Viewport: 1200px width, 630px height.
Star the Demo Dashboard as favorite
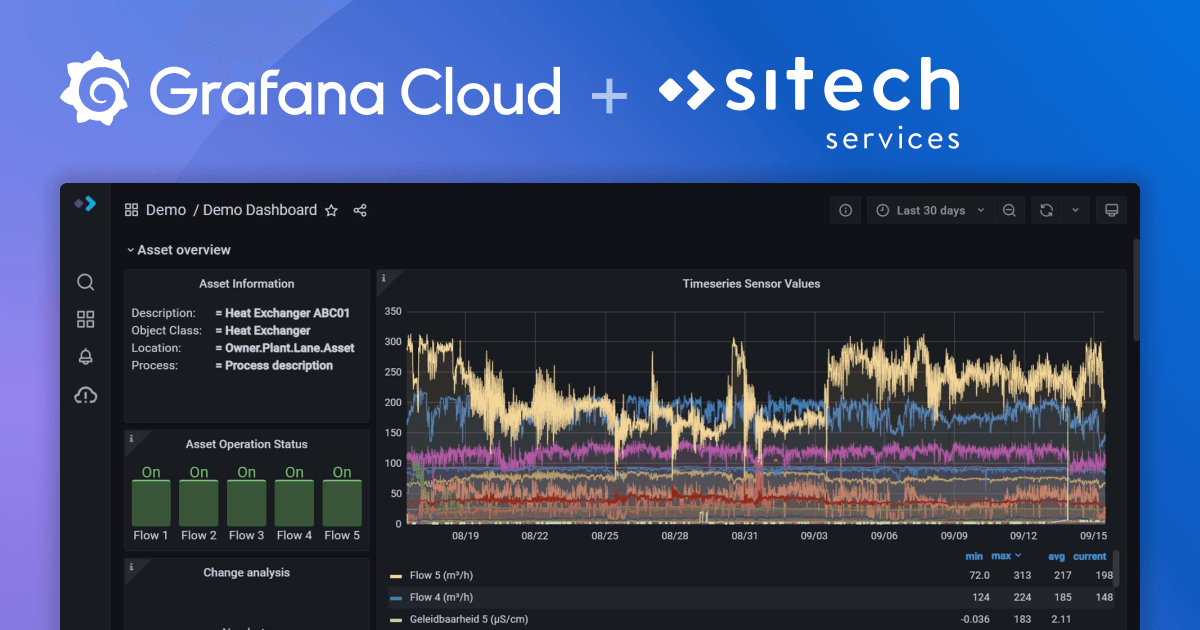click(x=331, y=210)
